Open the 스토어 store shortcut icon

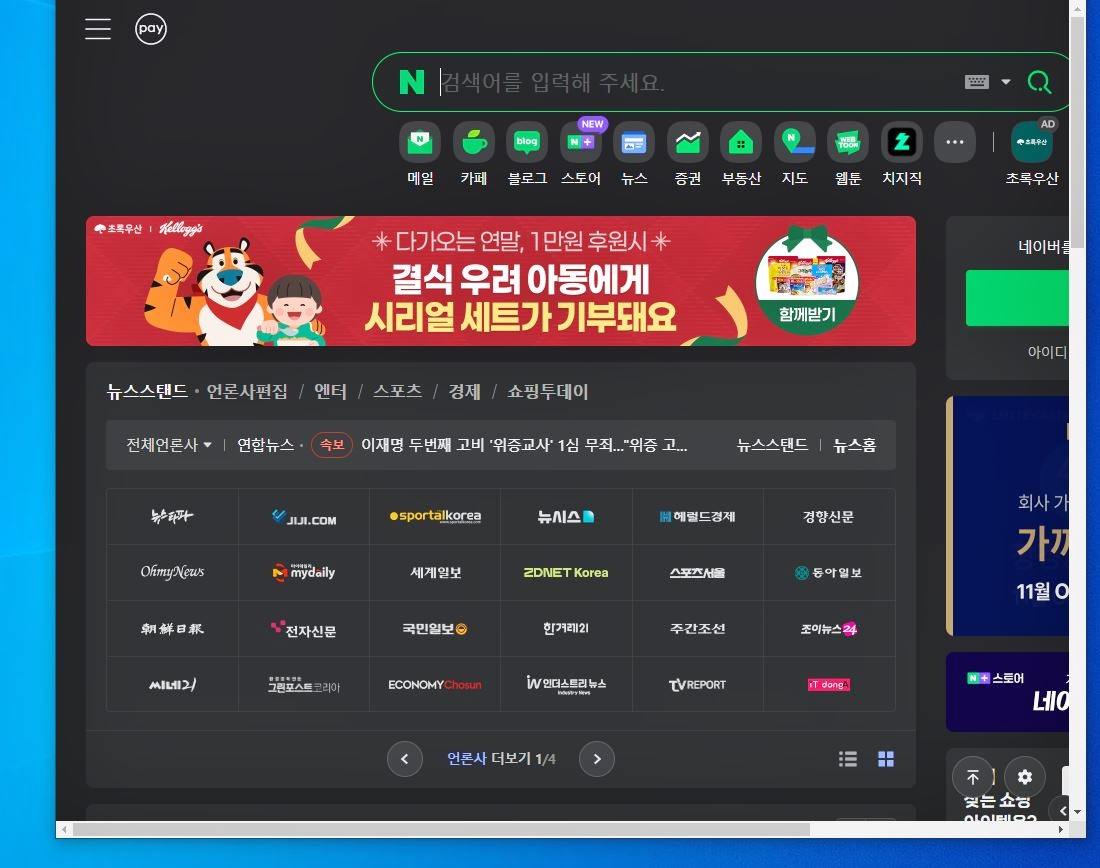coord(581,142)
